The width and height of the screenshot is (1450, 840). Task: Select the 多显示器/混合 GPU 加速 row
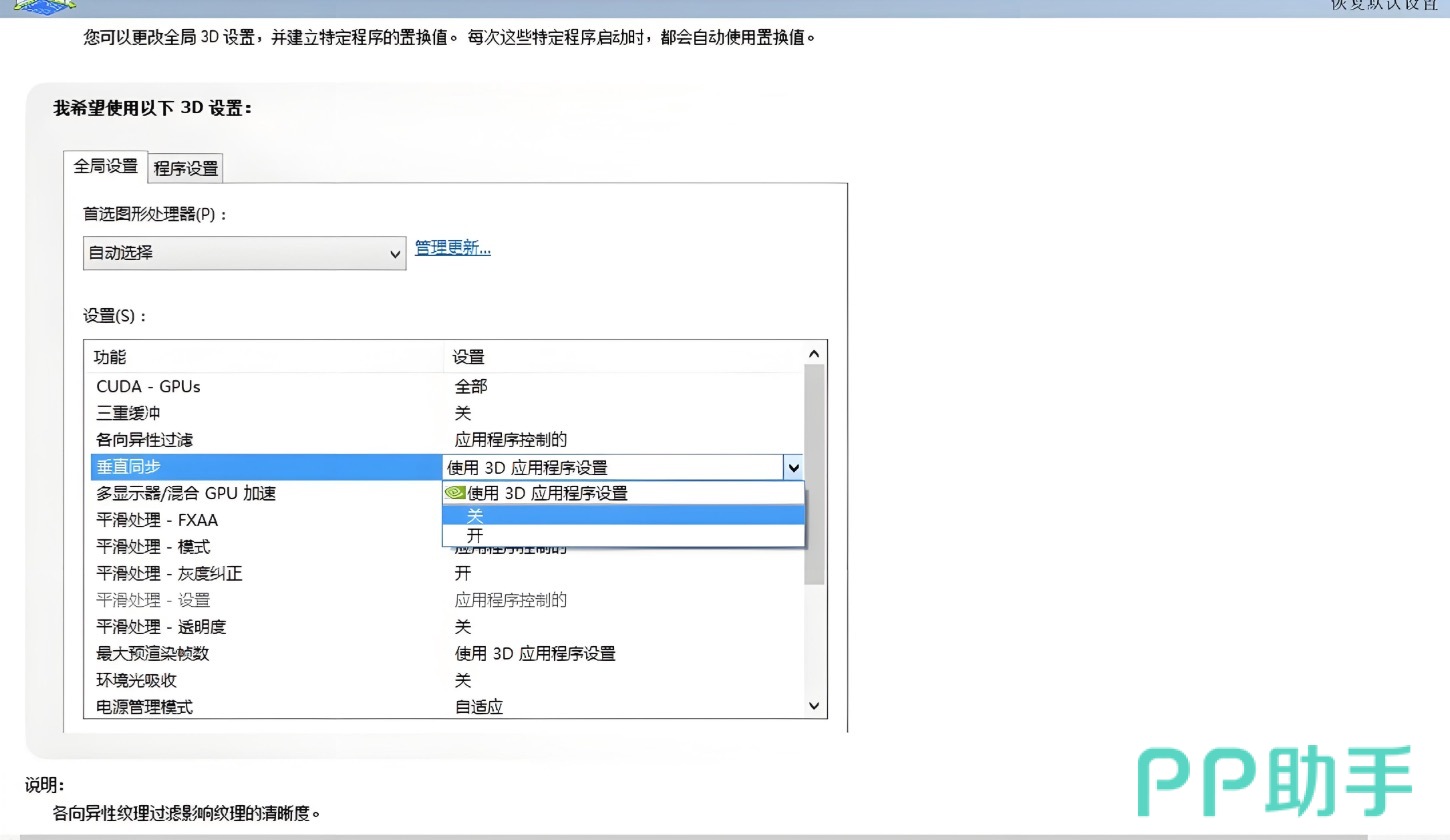(265, 493)
